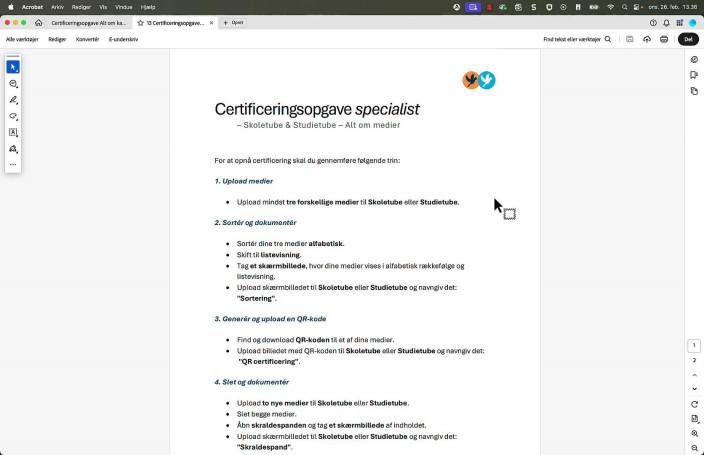
Task: Click Rediger in the Acrobat toolbar
Action: 57,39
